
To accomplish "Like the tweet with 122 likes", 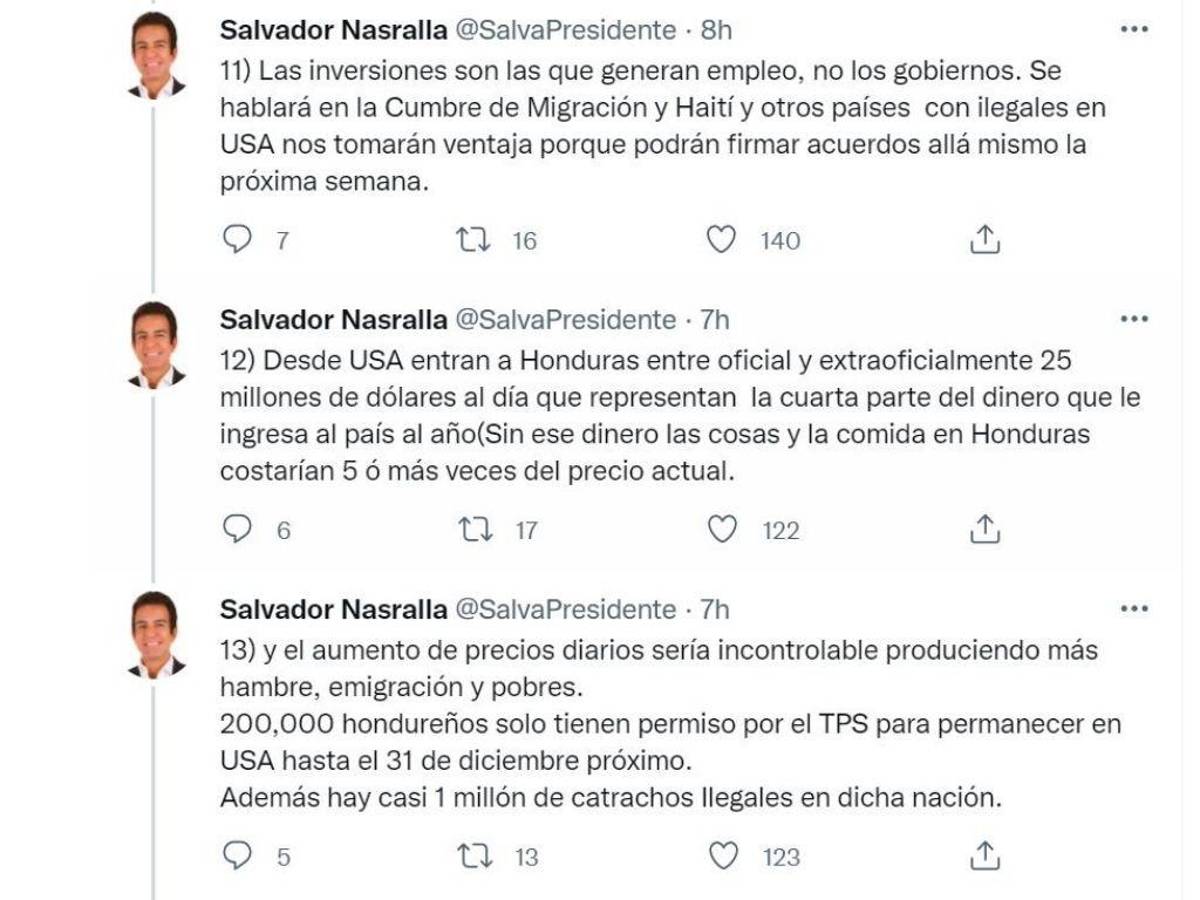I will [x=722, y=529].
